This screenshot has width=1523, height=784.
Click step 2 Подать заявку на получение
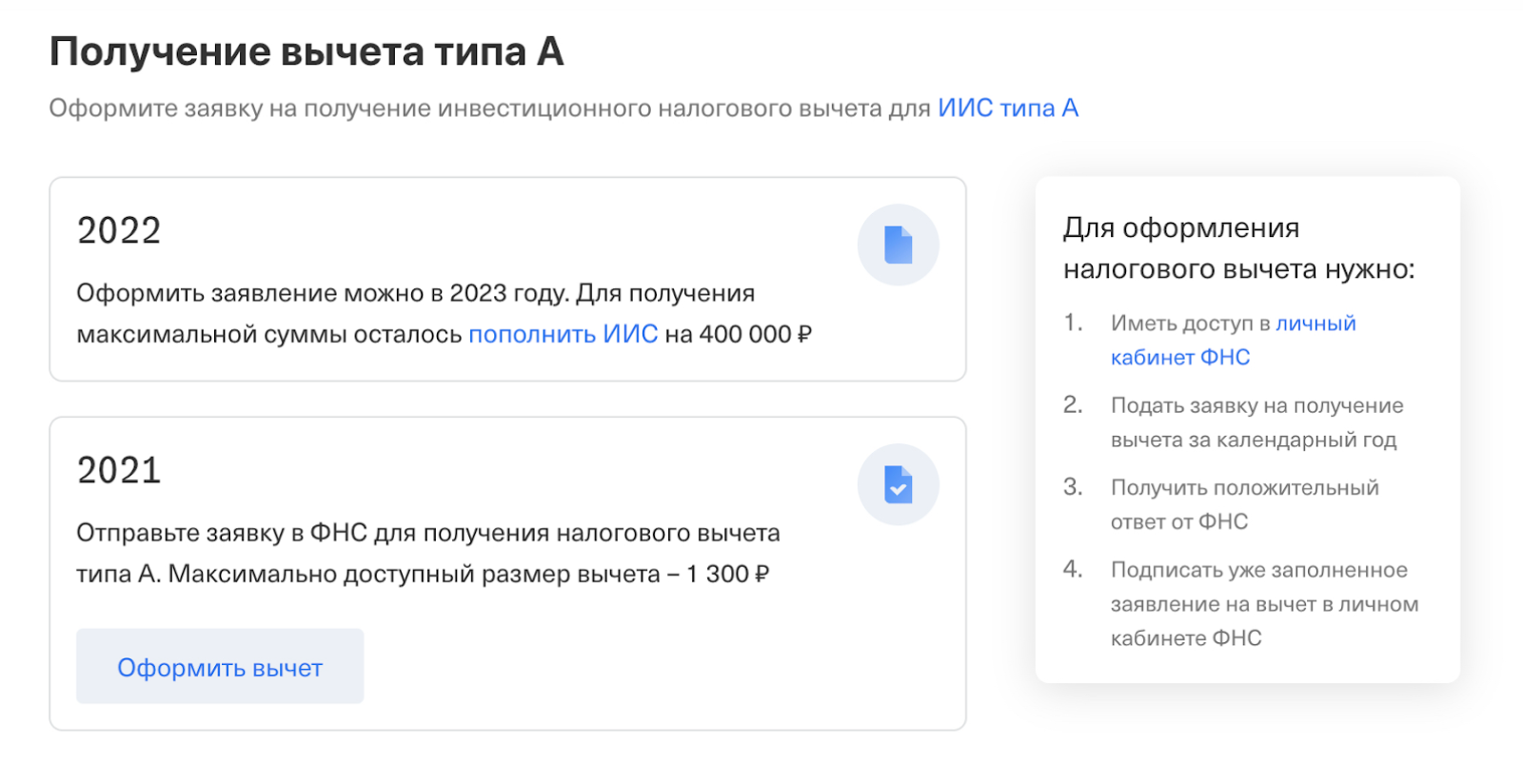(x=1256, y=422)
